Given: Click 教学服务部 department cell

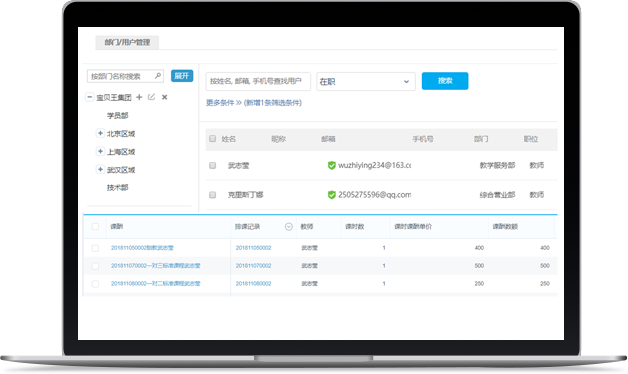Looking at the screenshot, I should click(x=497, y=165).
